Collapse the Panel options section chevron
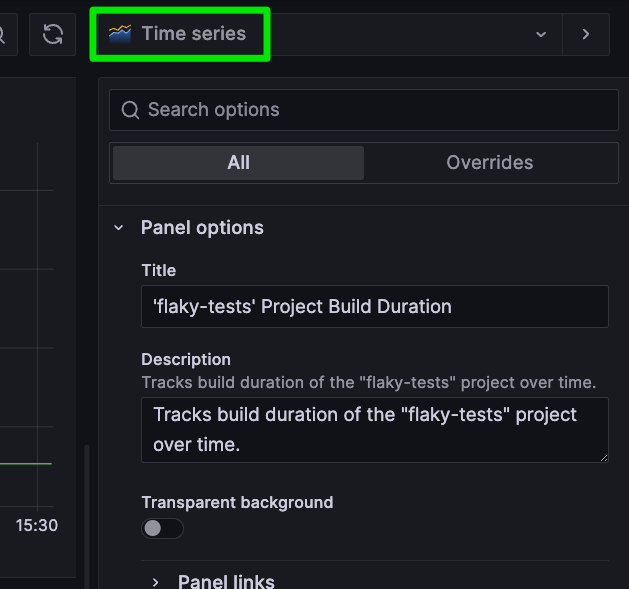The image size is (629, 589). [x=118, y=228]
